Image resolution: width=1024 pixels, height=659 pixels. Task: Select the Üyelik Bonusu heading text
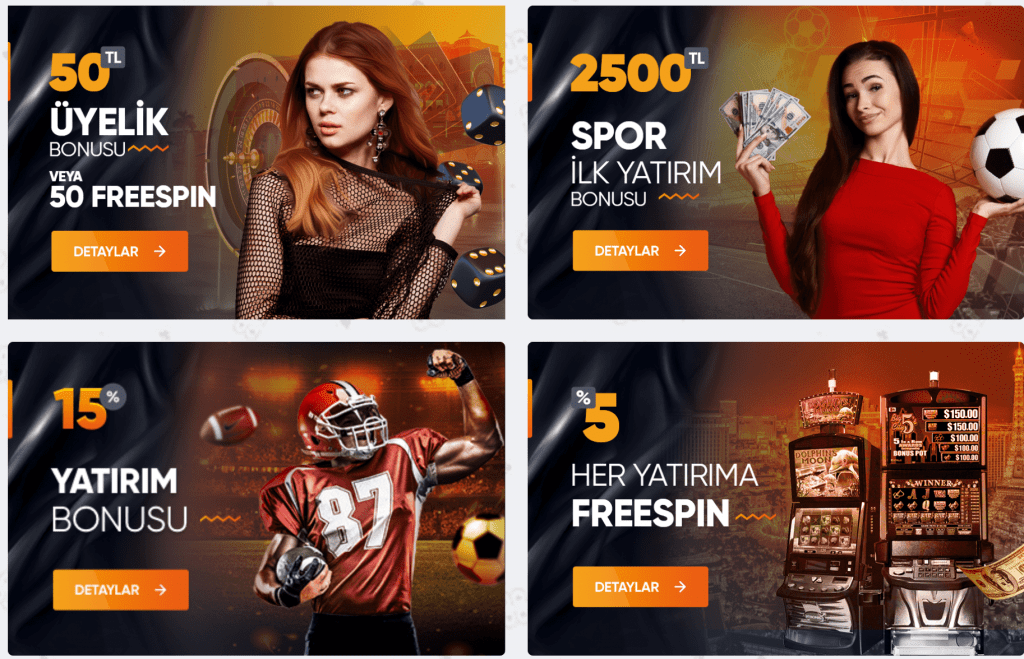click(109, 133)
